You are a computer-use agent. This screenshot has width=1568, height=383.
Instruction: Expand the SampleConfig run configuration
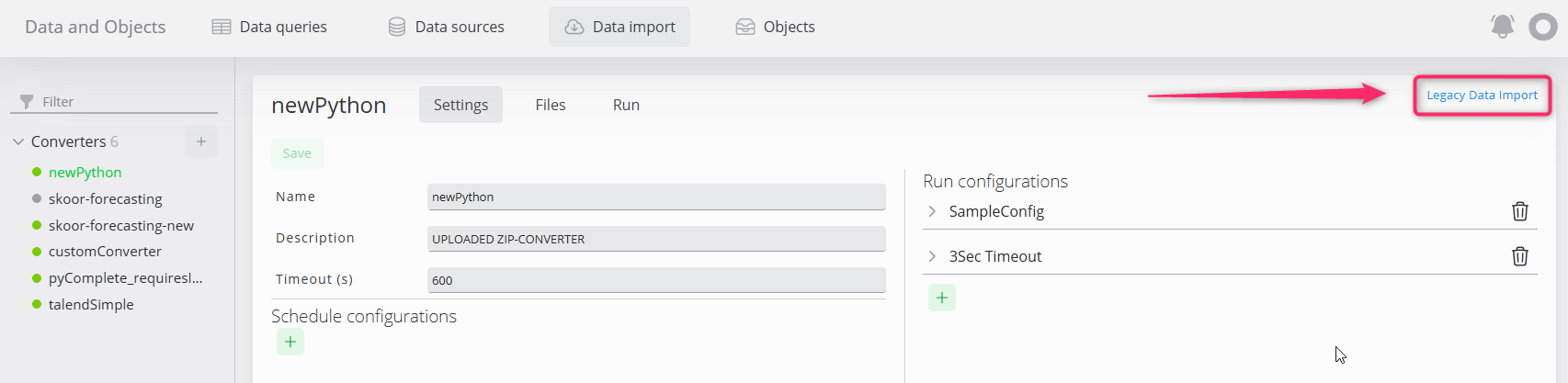tap(932, 211)
